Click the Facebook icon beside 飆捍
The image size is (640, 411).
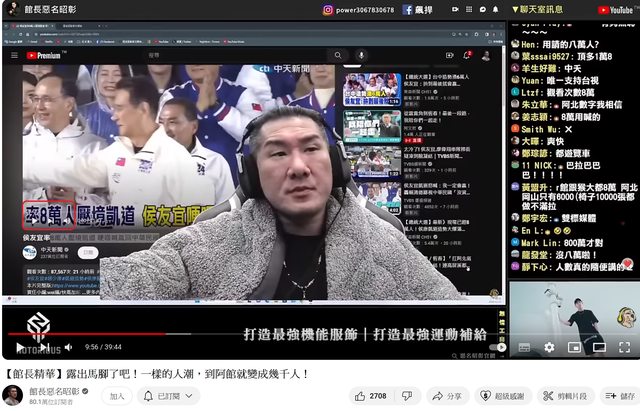point(407,10)
